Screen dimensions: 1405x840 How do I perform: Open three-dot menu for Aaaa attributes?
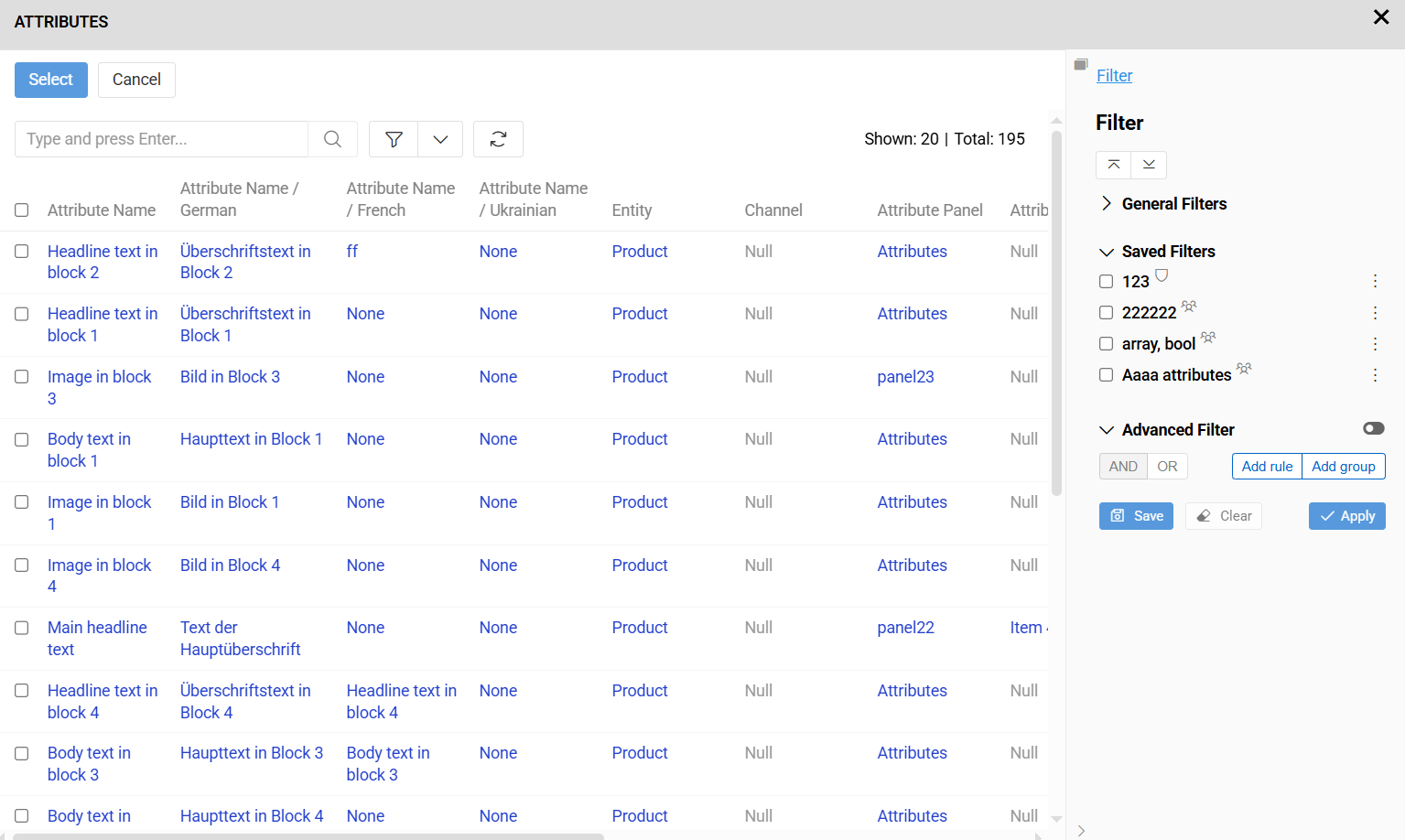click(x=1375, y=375)
